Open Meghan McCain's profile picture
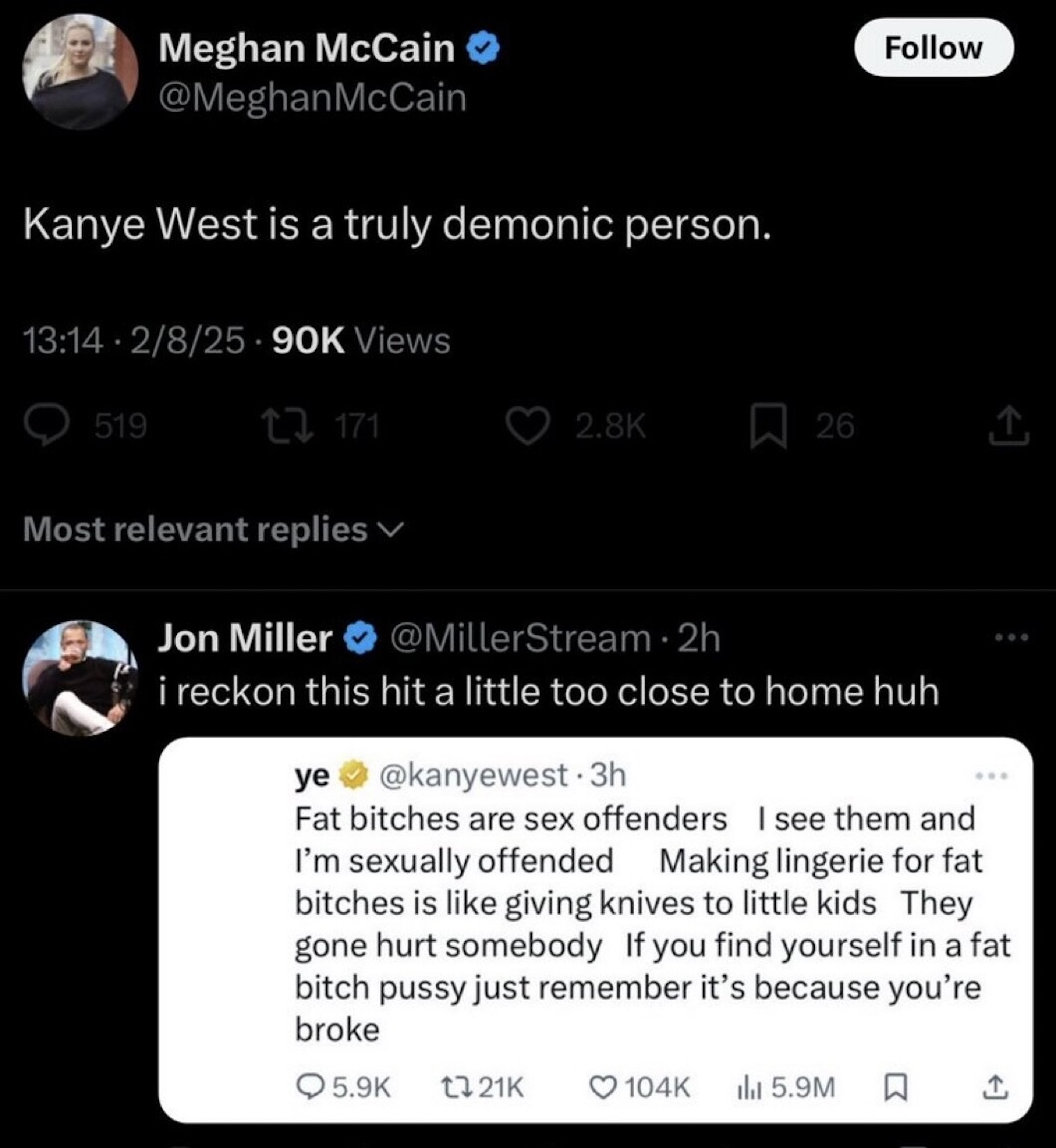1056x1148 pixels. (80, 71)
